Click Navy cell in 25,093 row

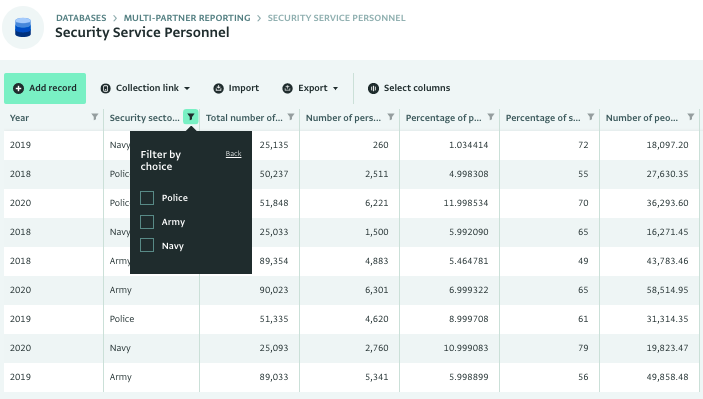[120, 348]
